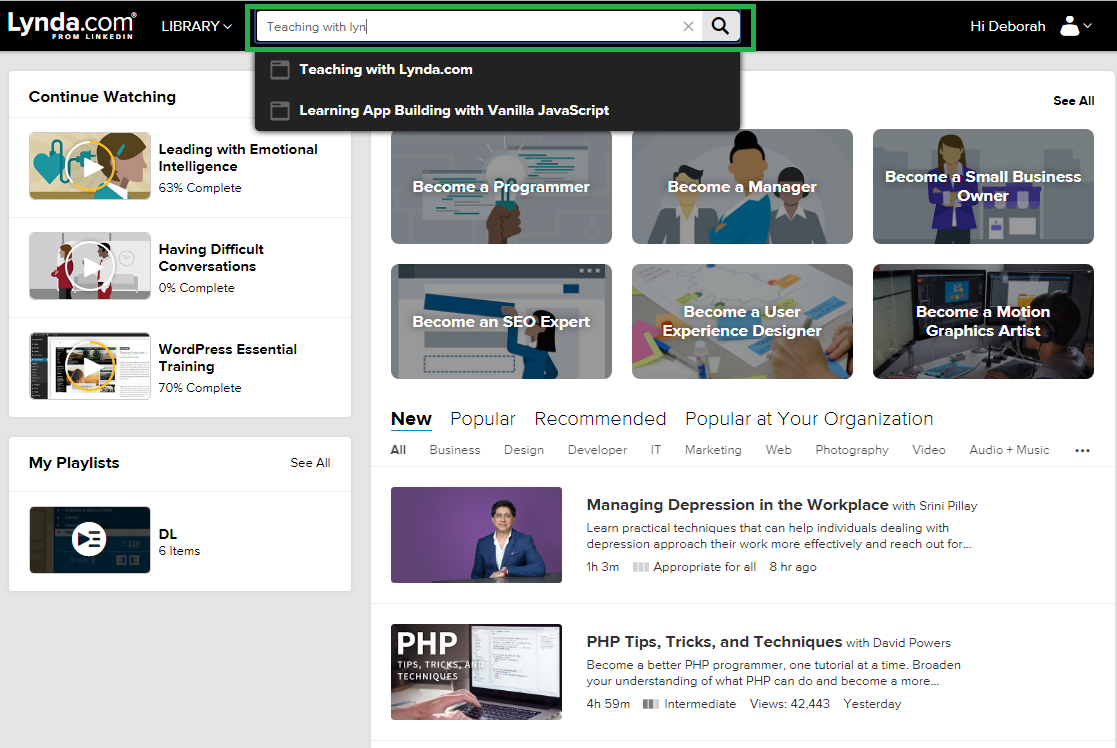Open the DL playlist title
The image size is (1117, 748).
(x=167, y=534)
